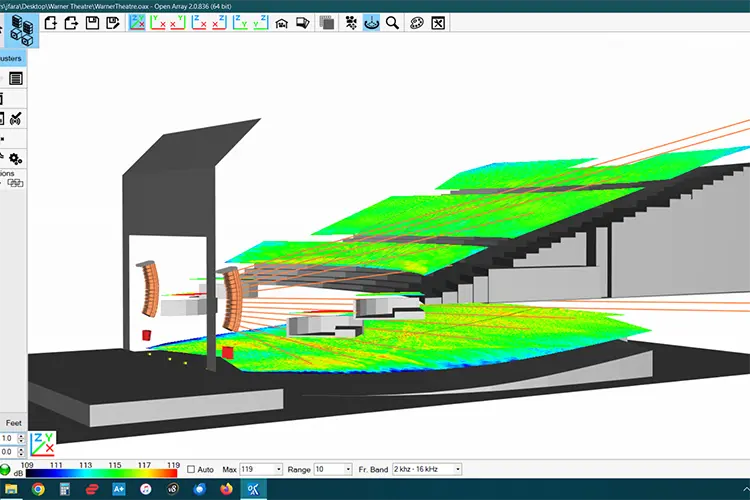Image resolution: width=750 pixels, height=500 pixels.
Task: Click the dB color scale gradient bar
Action: pyautogui.click(x=101, y=473)
